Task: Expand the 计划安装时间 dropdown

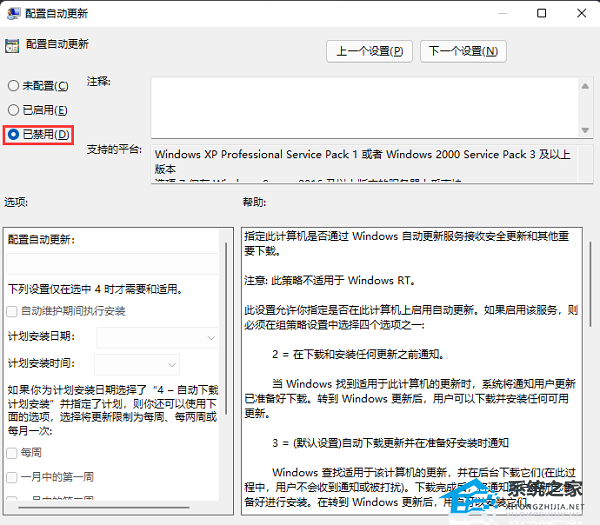Action: pos(137,363)
